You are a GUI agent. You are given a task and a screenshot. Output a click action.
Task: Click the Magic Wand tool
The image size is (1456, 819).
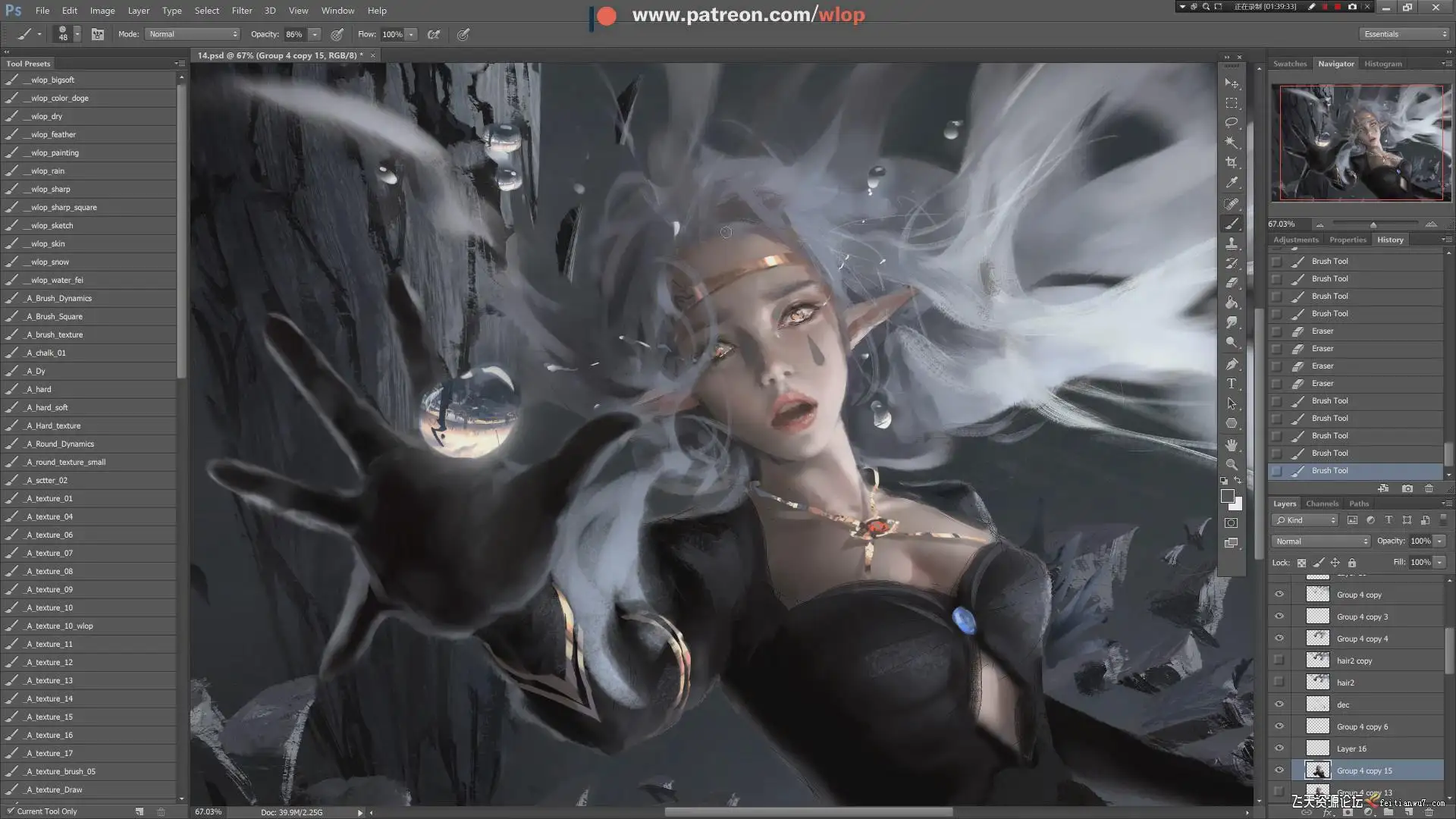(1232, 143)
